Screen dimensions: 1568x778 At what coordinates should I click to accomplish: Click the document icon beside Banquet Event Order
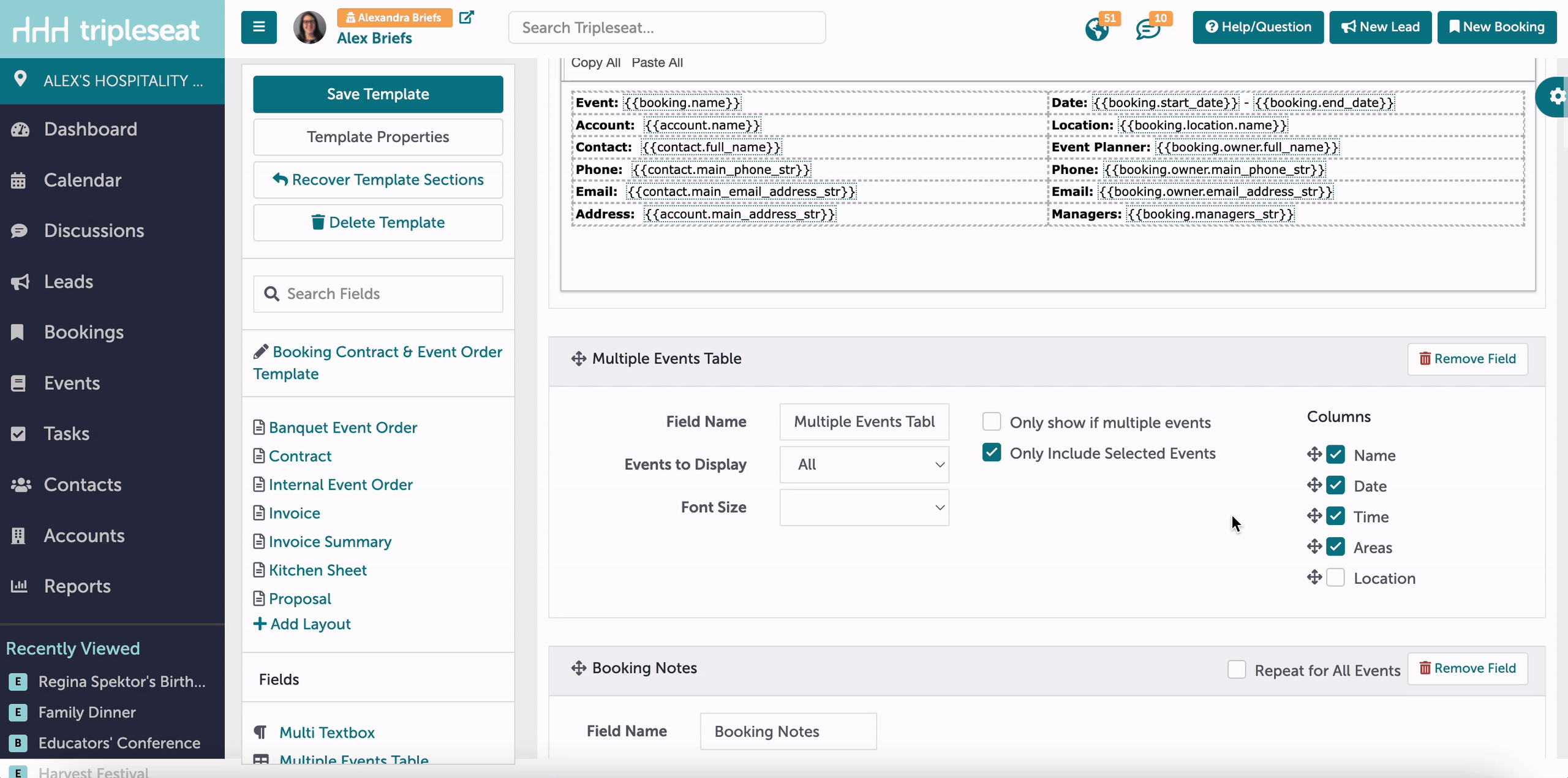(259, 427)
